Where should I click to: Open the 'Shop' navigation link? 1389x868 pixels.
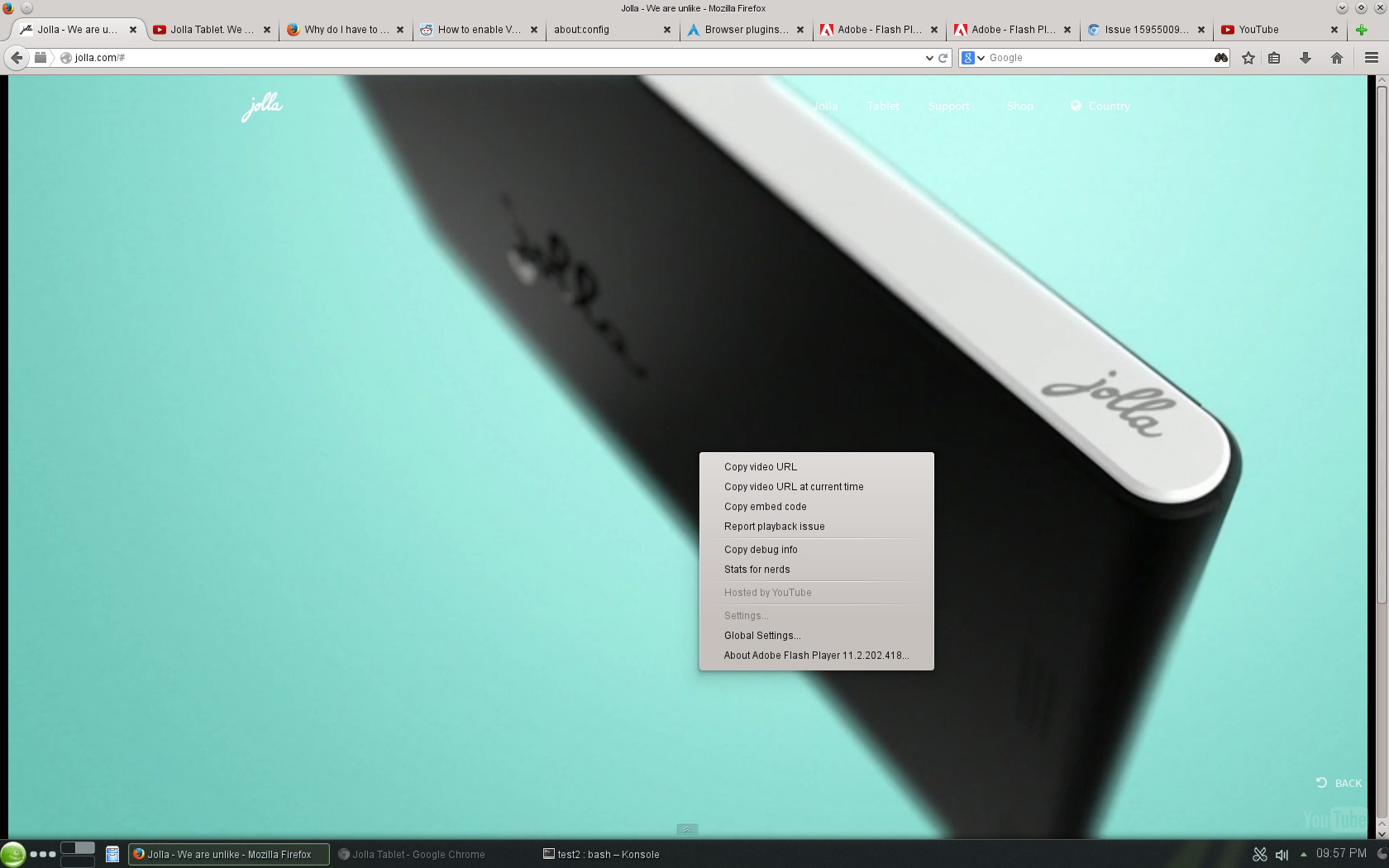coord(1020,107)
